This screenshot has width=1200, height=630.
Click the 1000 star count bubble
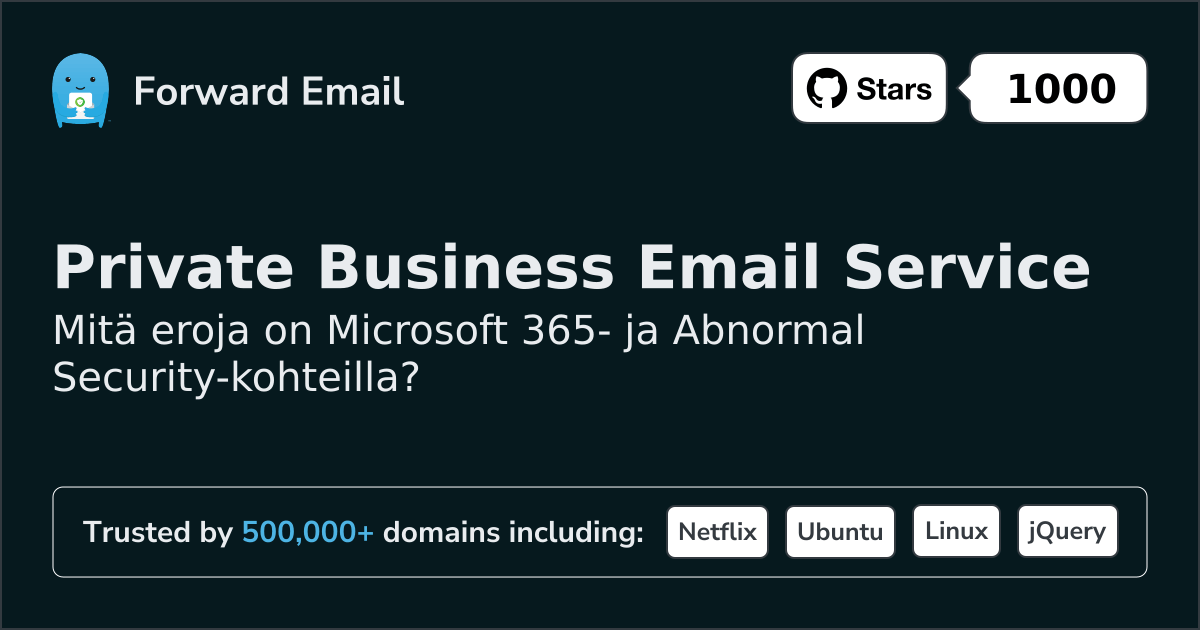coord(1060,89)
